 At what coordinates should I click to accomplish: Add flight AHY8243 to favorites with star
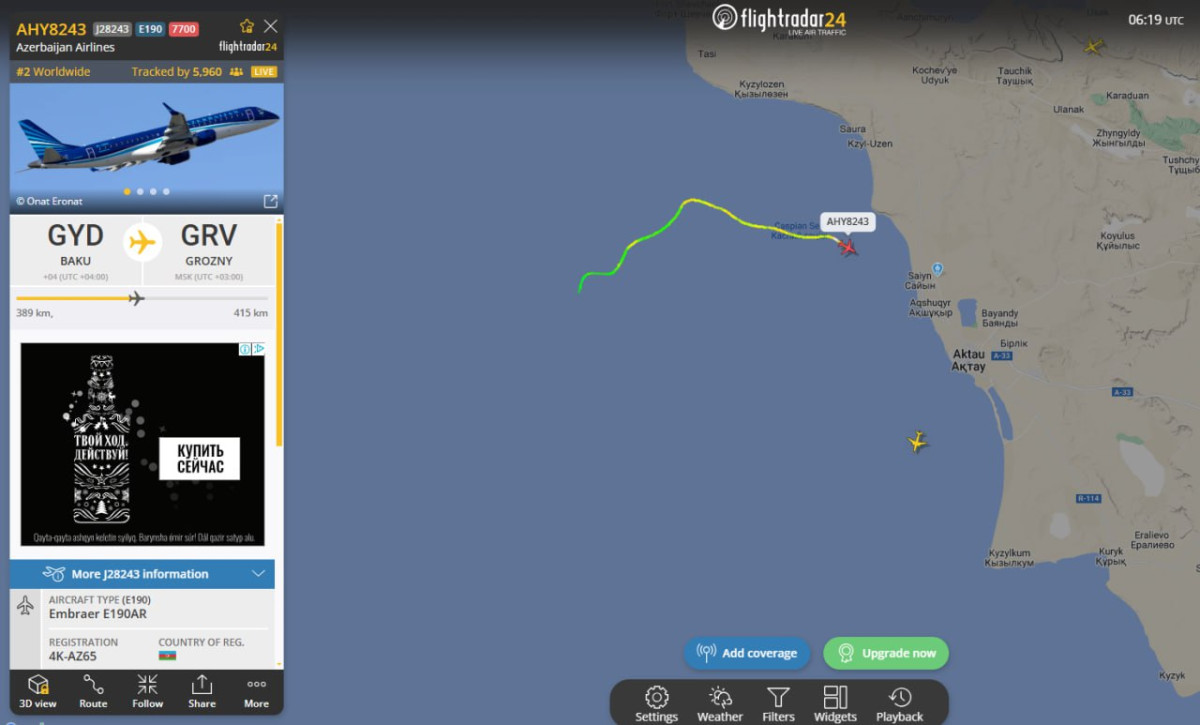247,26
